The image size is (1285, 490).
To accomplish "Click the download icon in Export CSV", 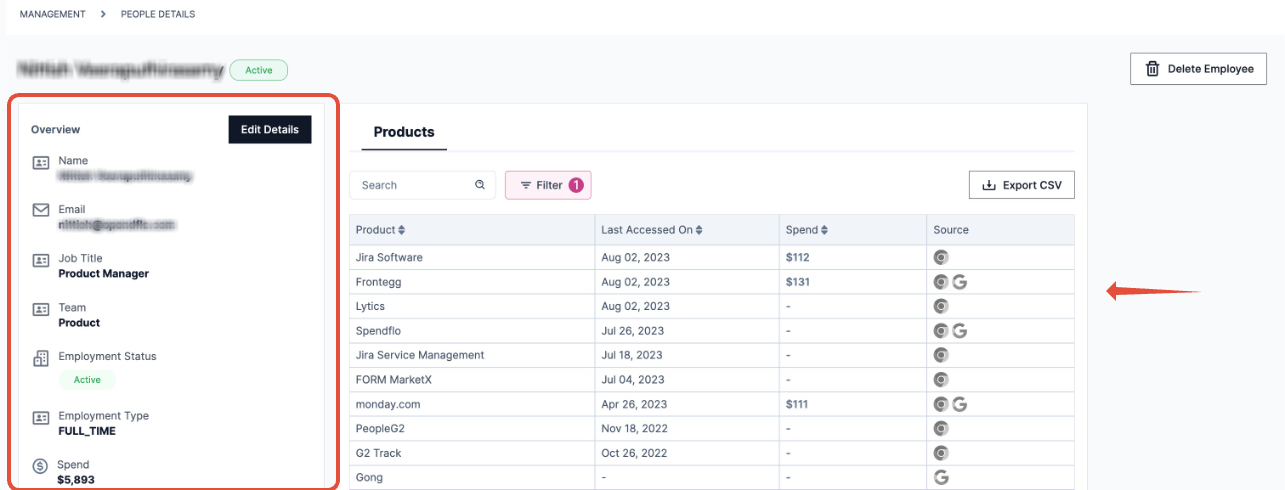I will tap(989, 185).
